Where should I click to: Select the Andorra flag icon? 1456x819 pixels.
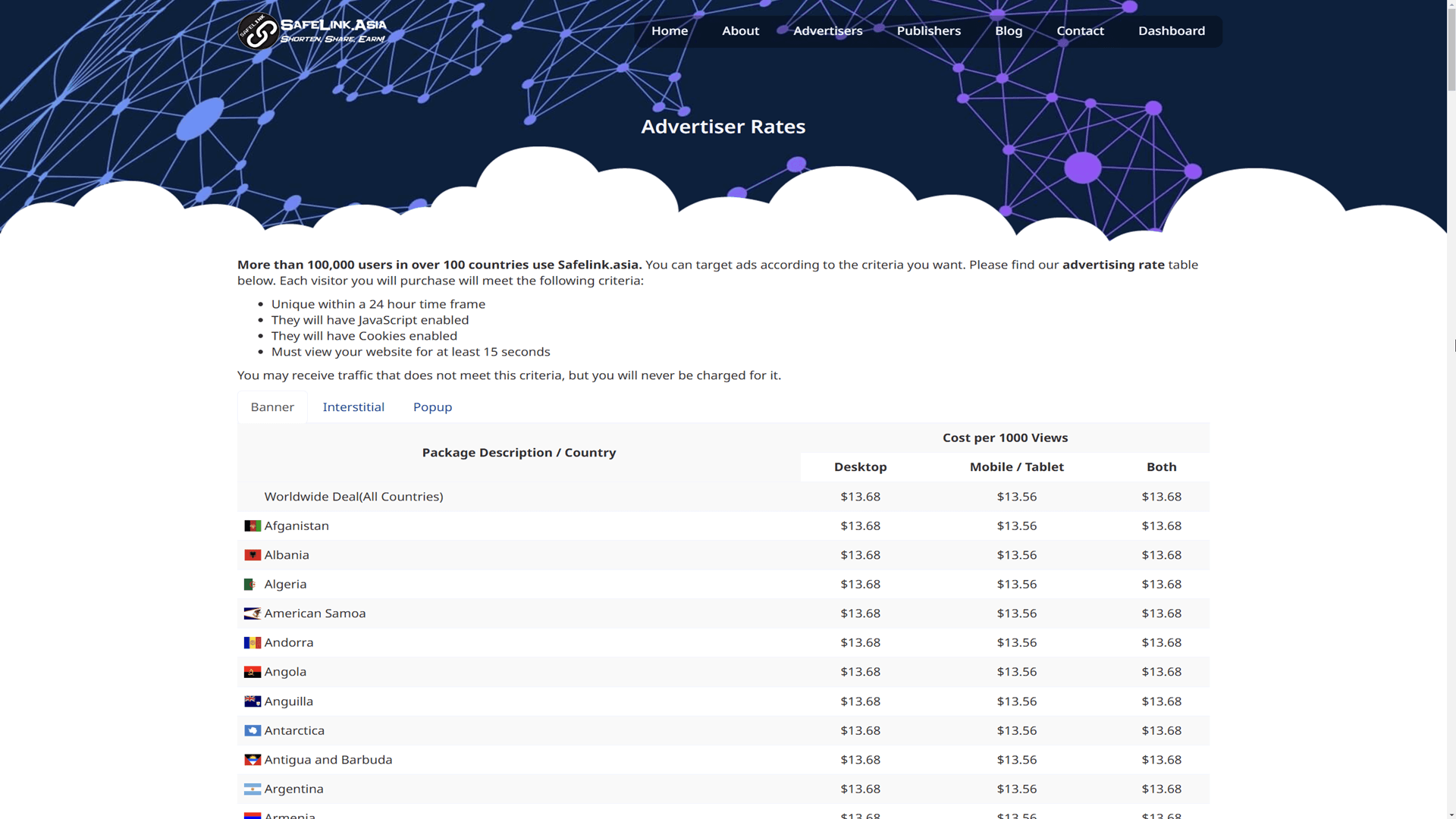252,642
